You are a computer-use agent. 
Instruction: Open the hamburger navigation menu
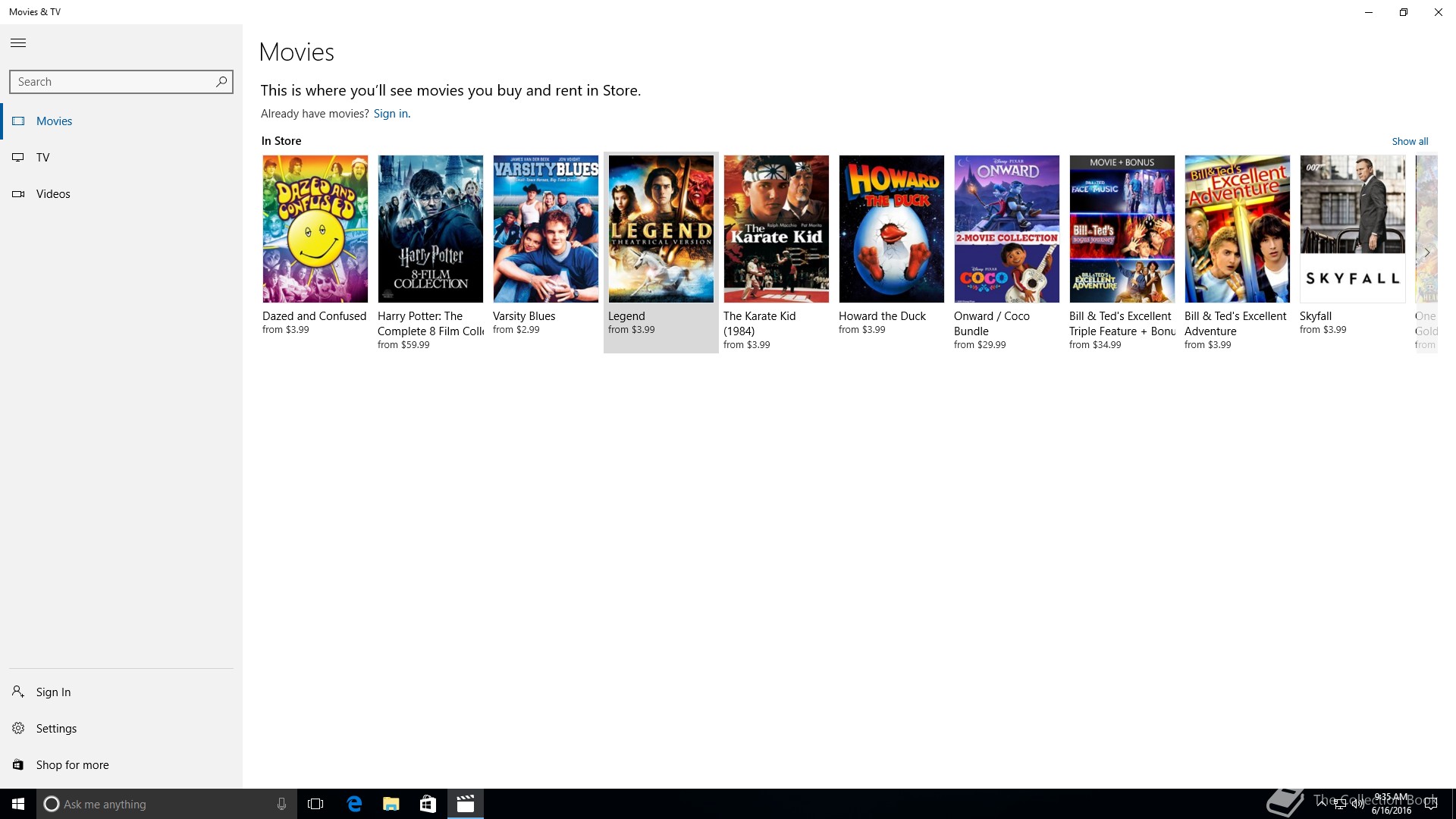[18, 43]
